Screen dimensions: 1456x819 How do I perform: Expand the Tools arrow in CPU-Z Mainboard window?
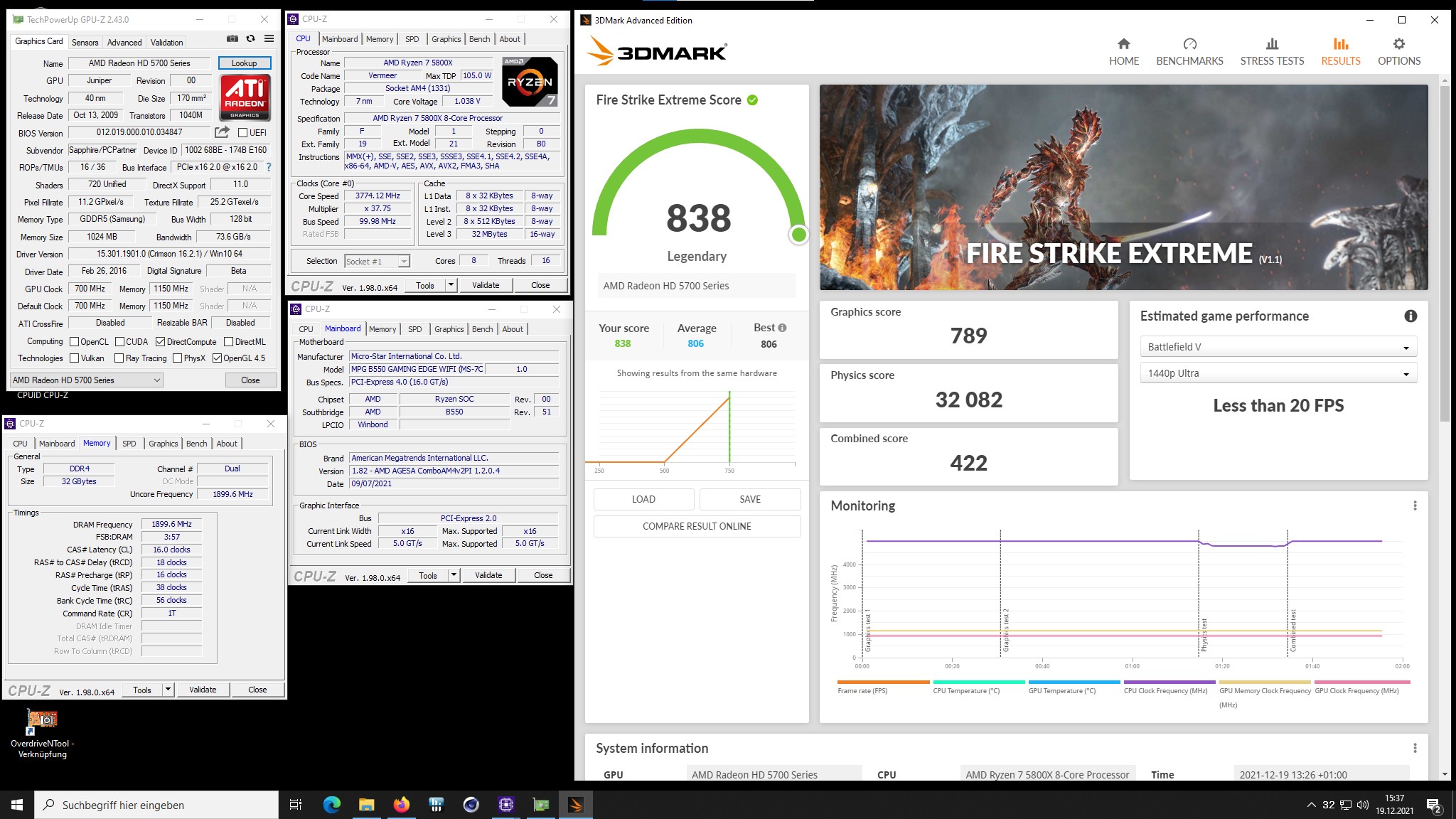454,575
